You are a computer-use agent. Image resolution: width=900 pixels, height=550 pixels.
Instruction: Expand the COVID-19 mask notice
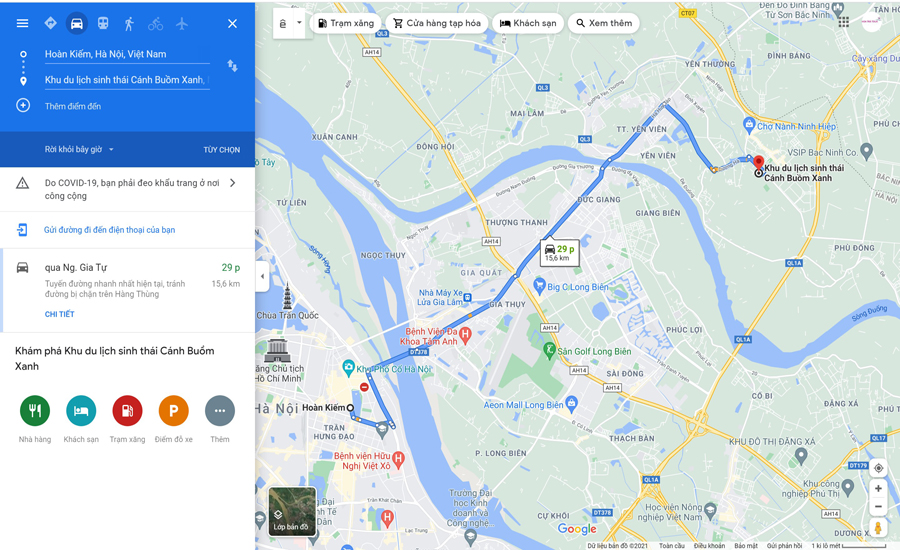coord(127,189)
